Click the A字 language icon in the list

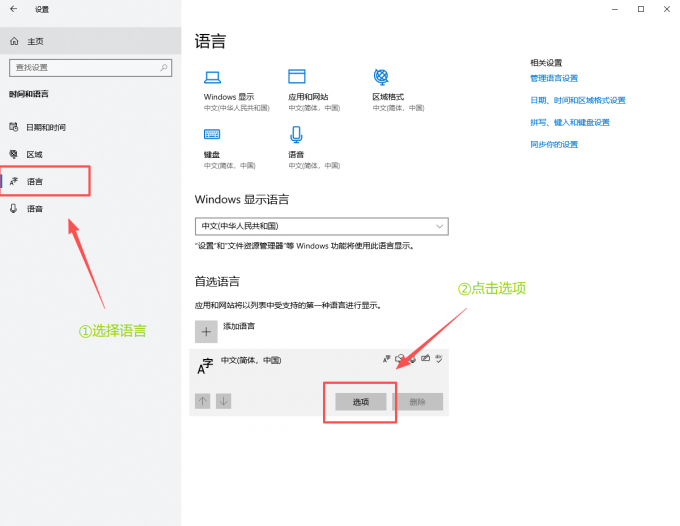point(205,366)
